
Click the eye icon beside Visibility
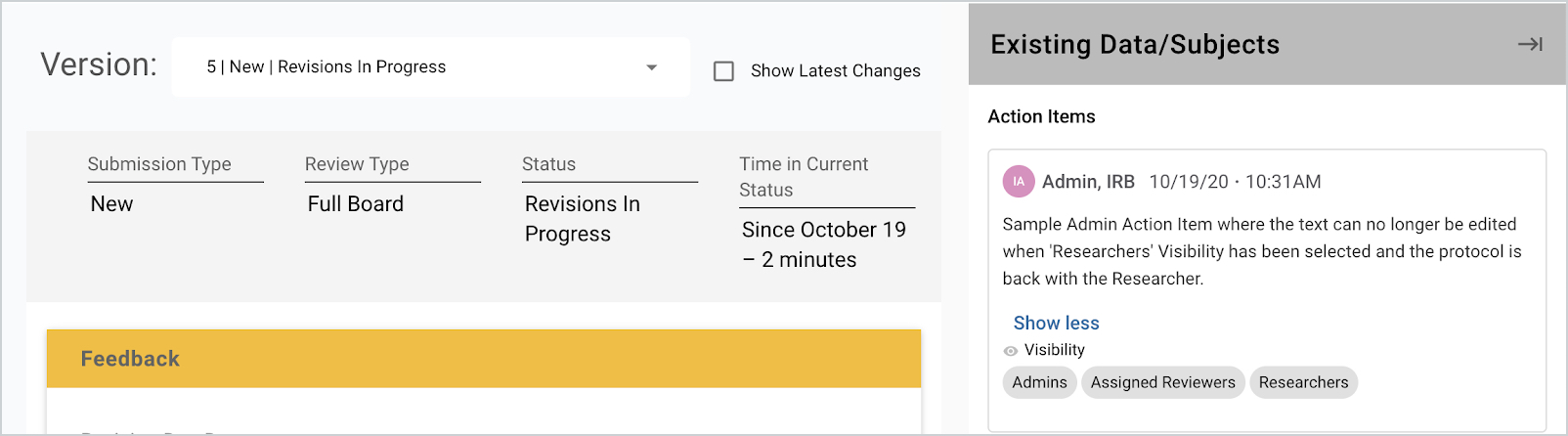point(1011,351)
